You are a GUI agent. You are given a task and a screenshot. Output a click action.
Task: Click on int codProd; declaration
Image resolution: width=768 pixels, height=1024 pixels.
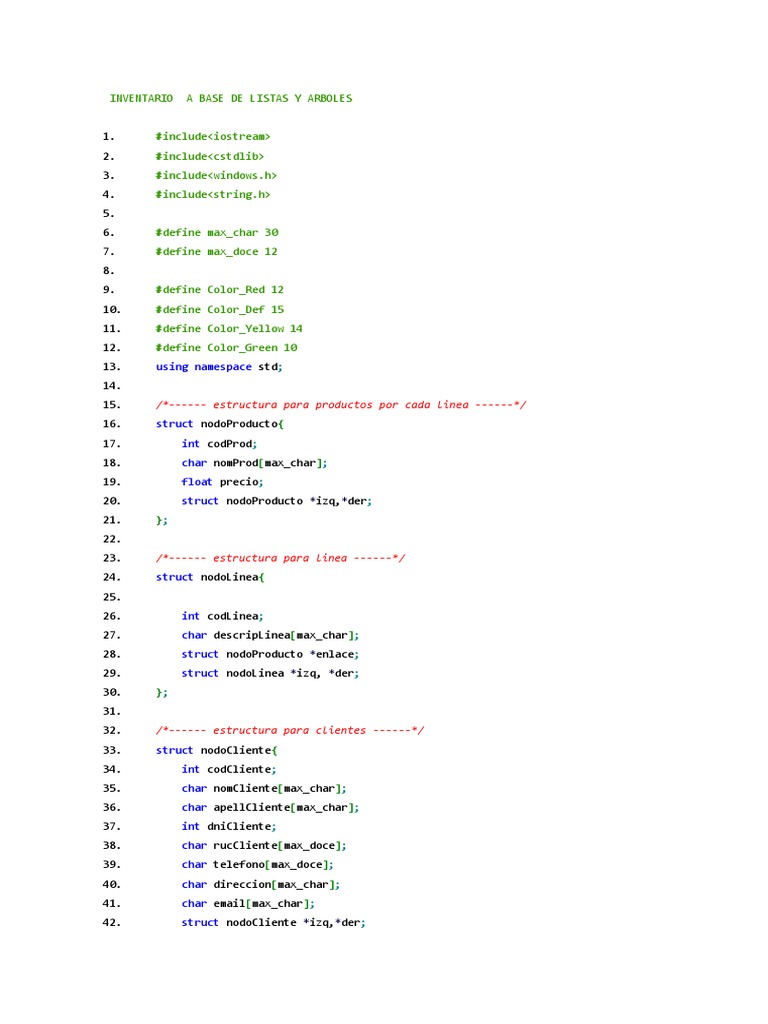[219, 443]
